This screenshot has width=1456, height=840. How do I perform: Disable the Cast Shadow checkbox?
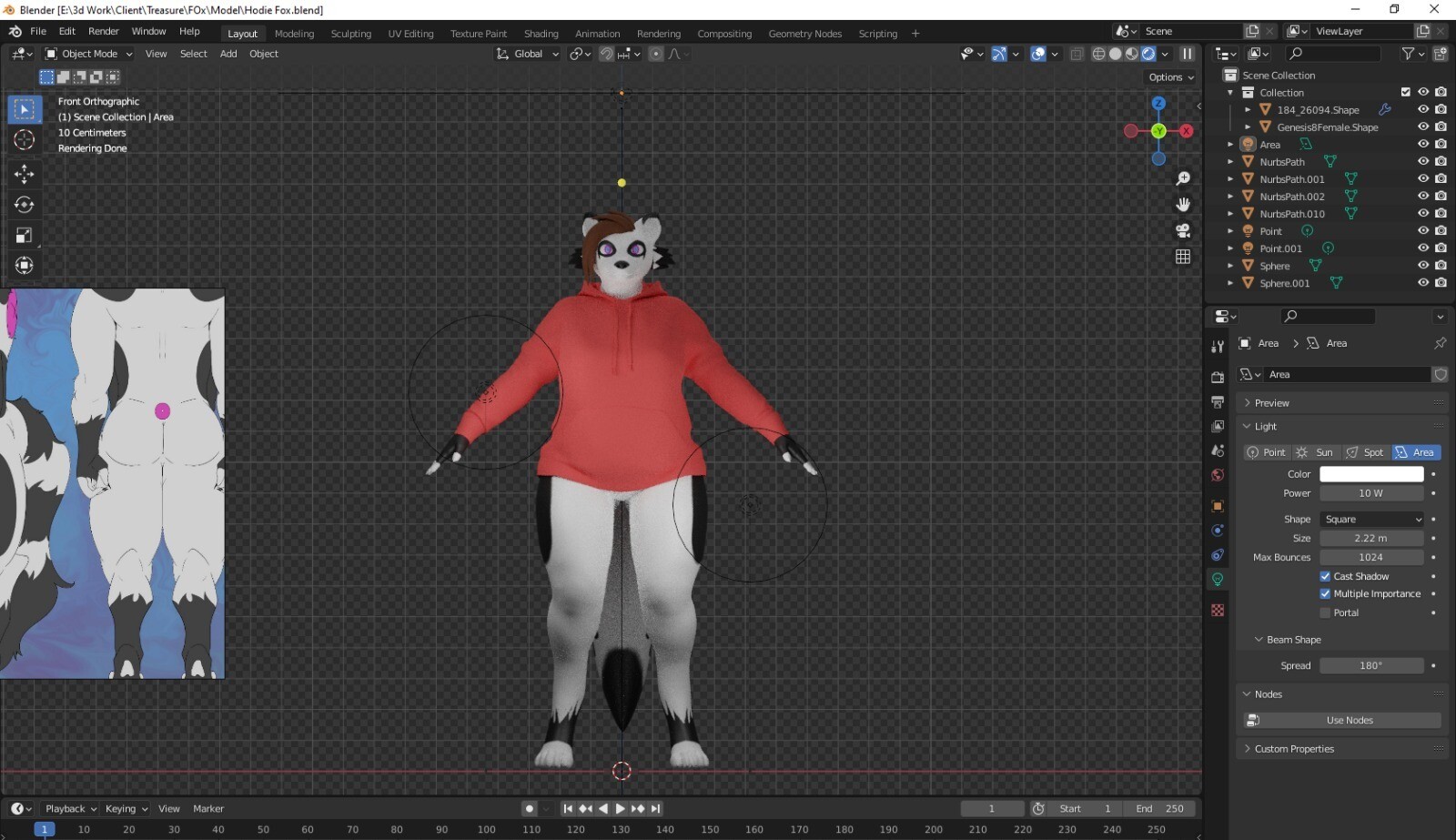(x=1326, y=576)
